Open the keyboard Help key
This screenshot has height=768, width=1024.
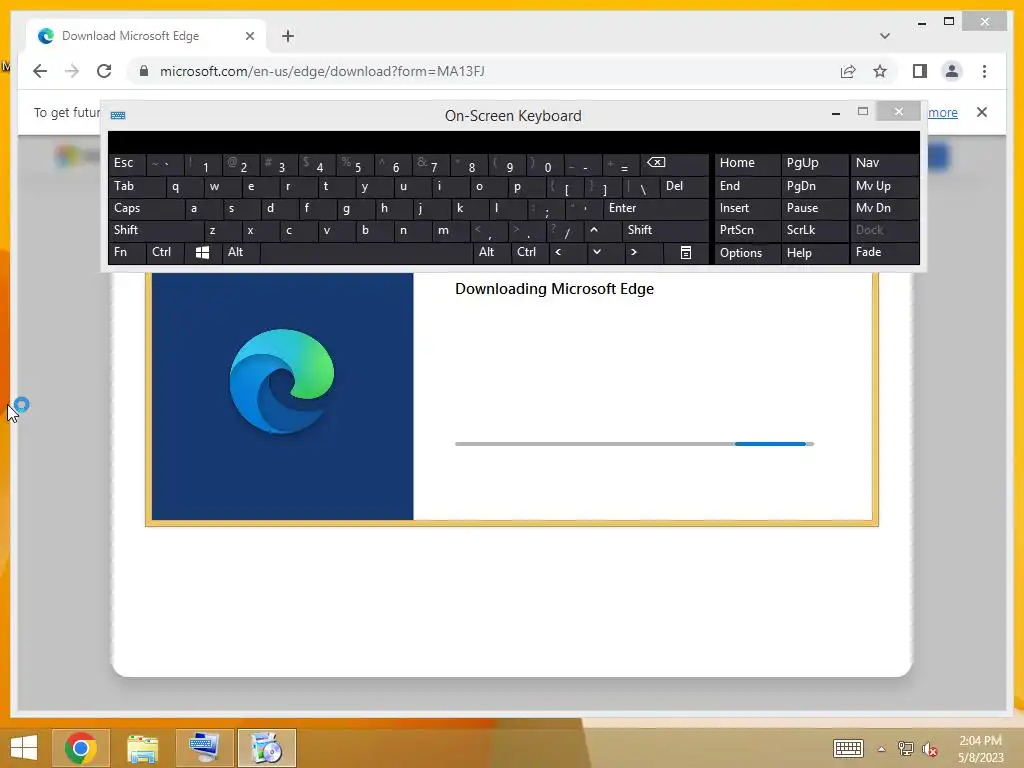tap(813, 253)
